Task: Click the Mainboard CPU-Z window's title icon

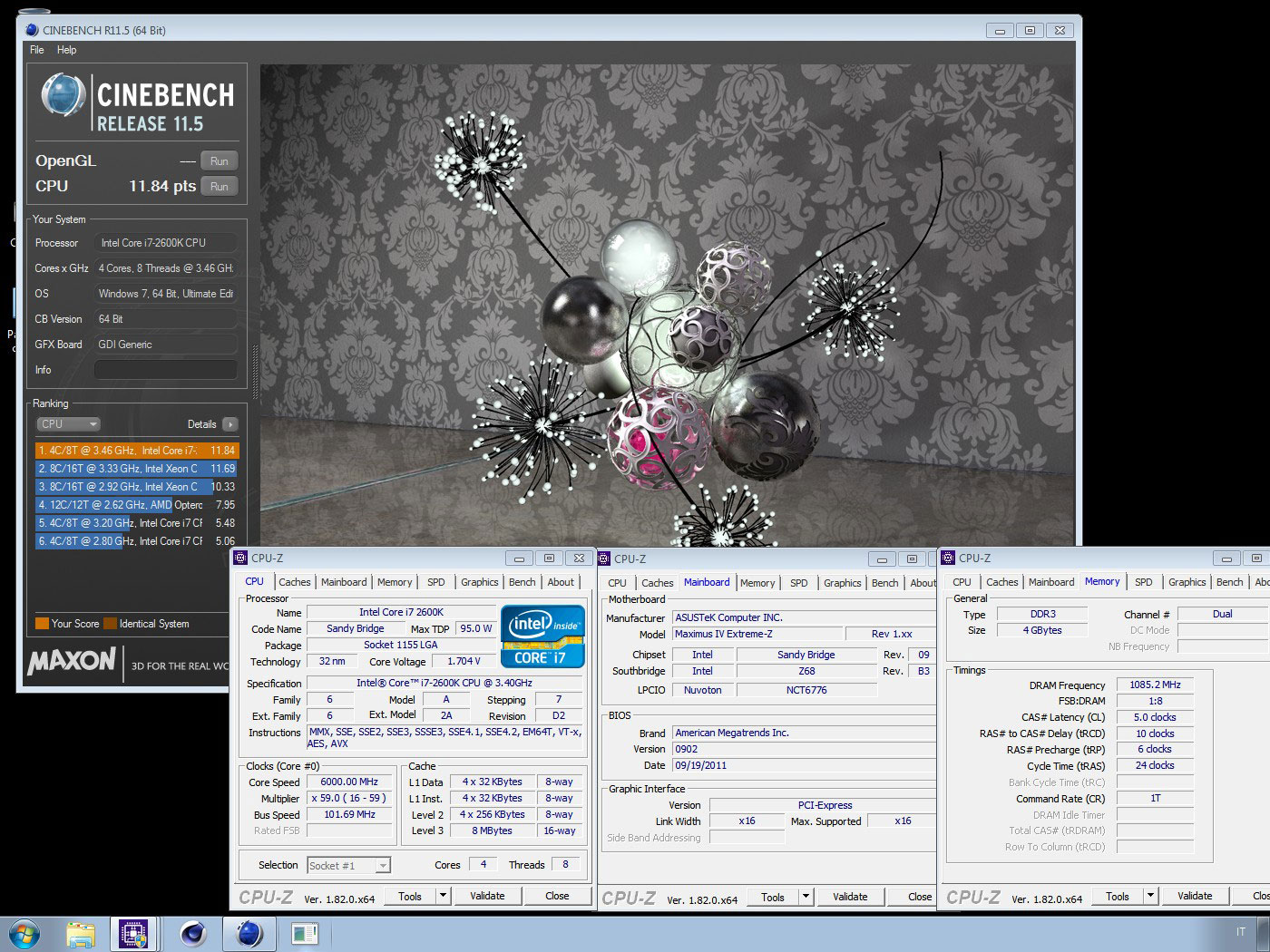Action: point(603,559)
